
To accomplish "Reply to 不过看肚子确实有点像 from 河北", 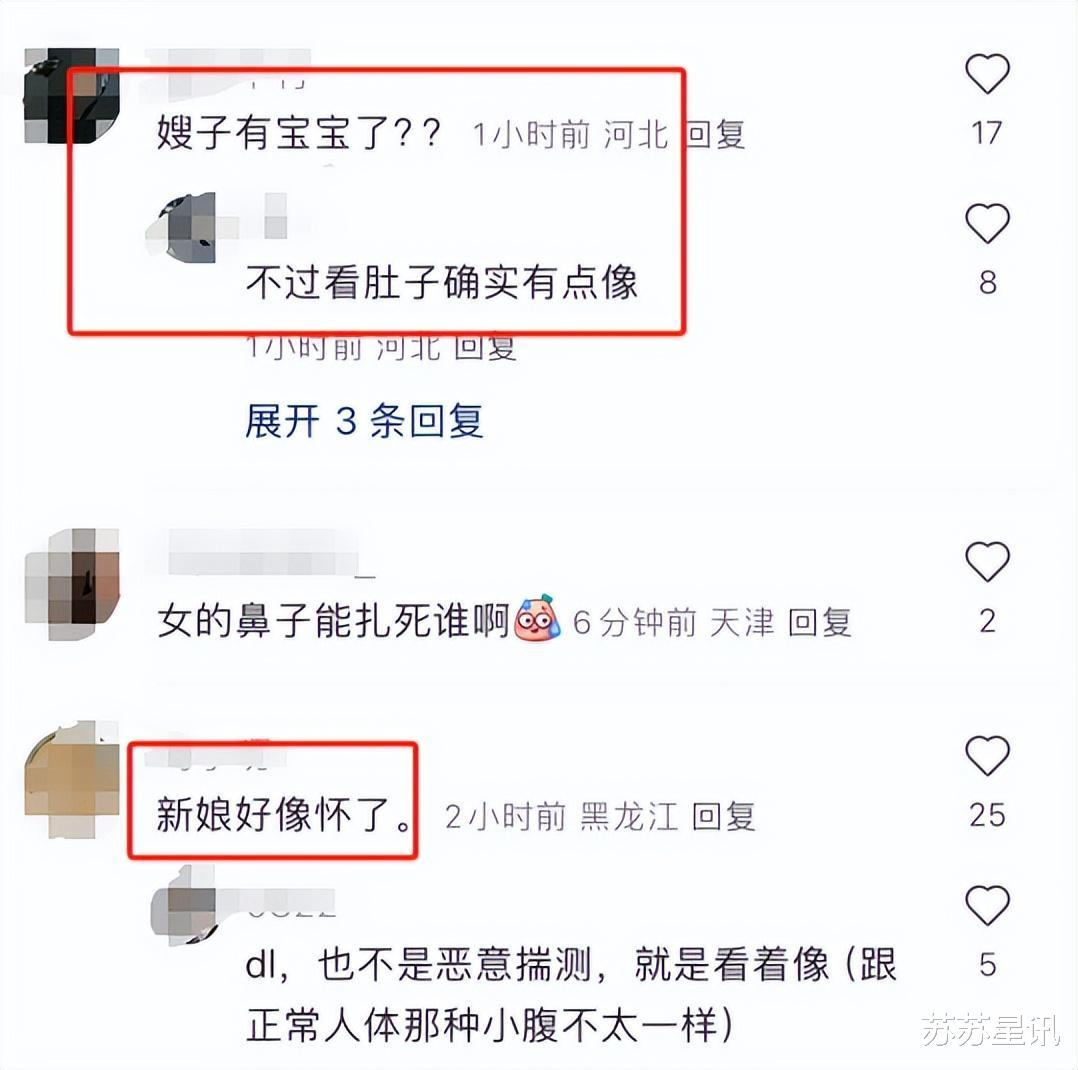I will (x=485, y=348).
